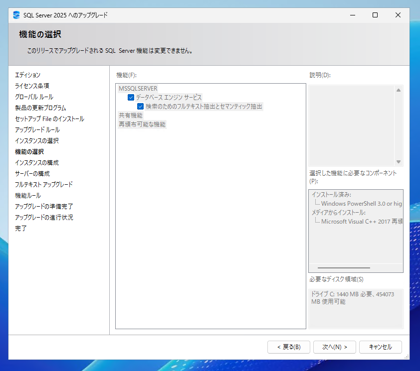The width and height of the screenshot is (420, 371).
Task: Click アップグレード ルール step in sidebar
Action: (x=37, y=130)
